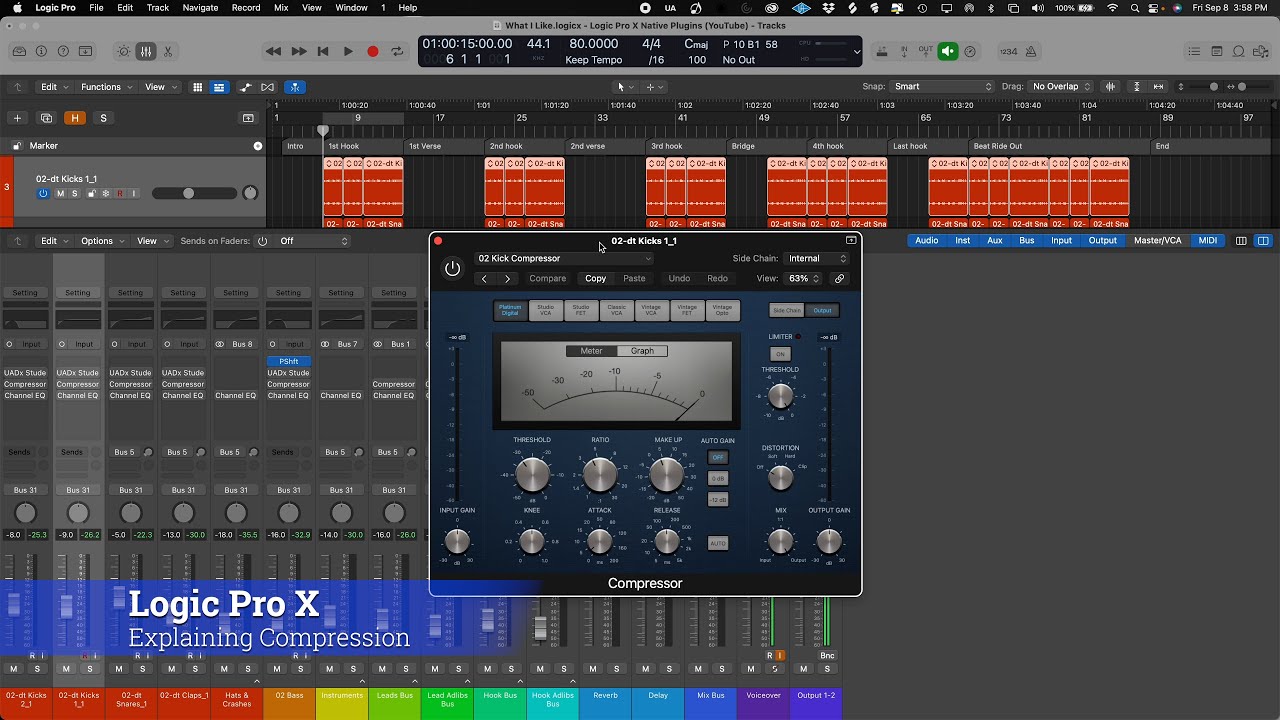Add a new track with the plus button
The height and width of the screenshot is (720, 1280).
tap(17, 118)
